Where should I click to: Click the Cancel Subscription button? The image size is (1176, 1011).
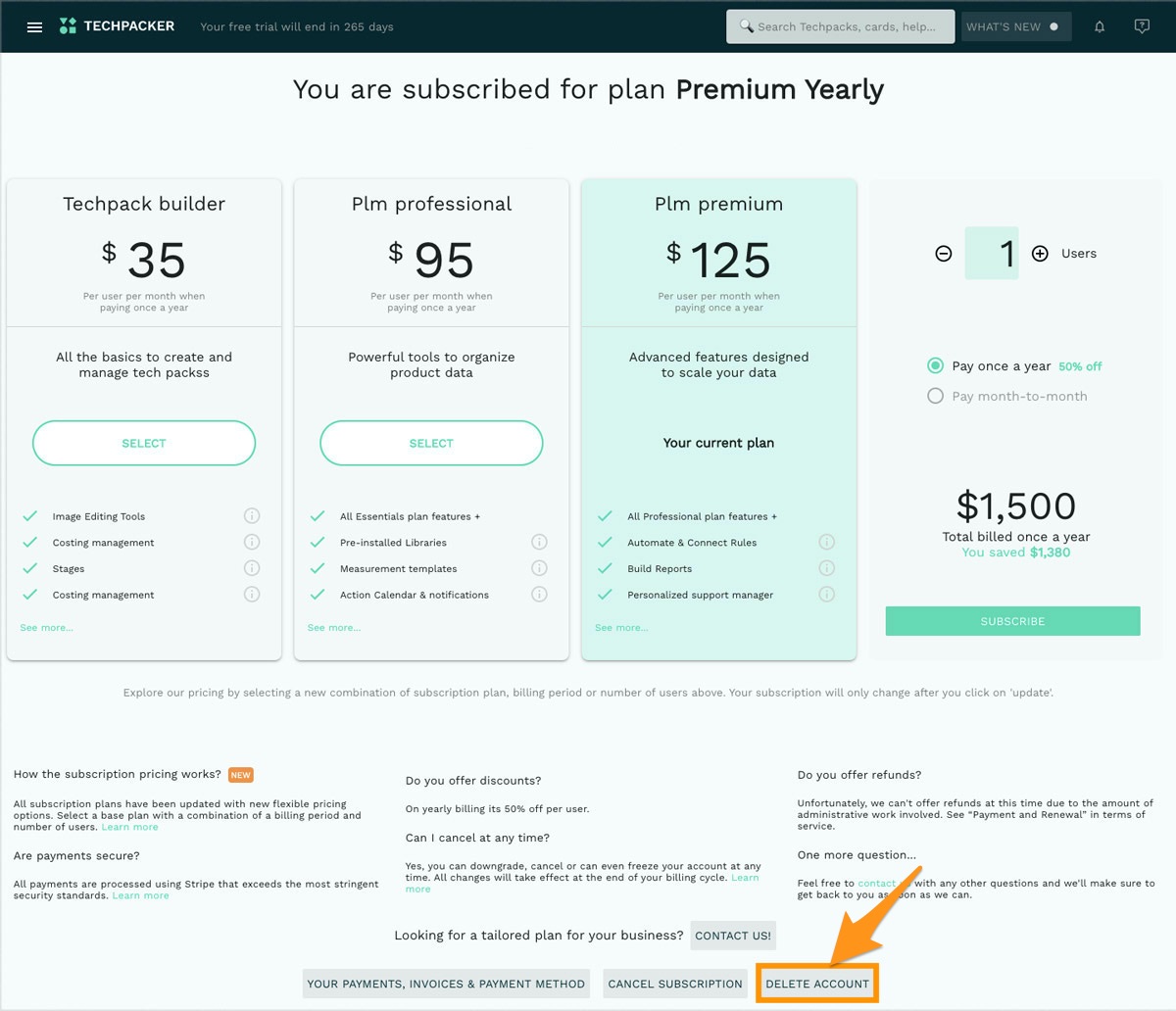click(675, 984)
